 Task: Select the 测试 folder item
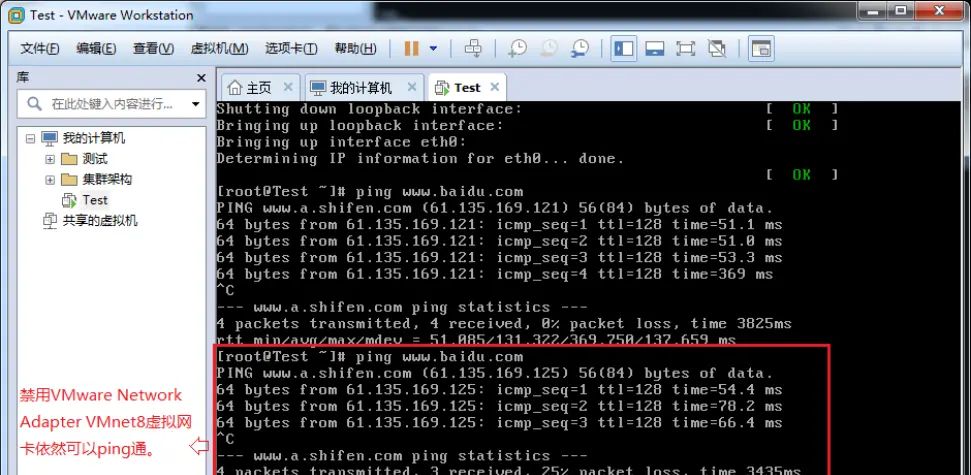(95, 159)
